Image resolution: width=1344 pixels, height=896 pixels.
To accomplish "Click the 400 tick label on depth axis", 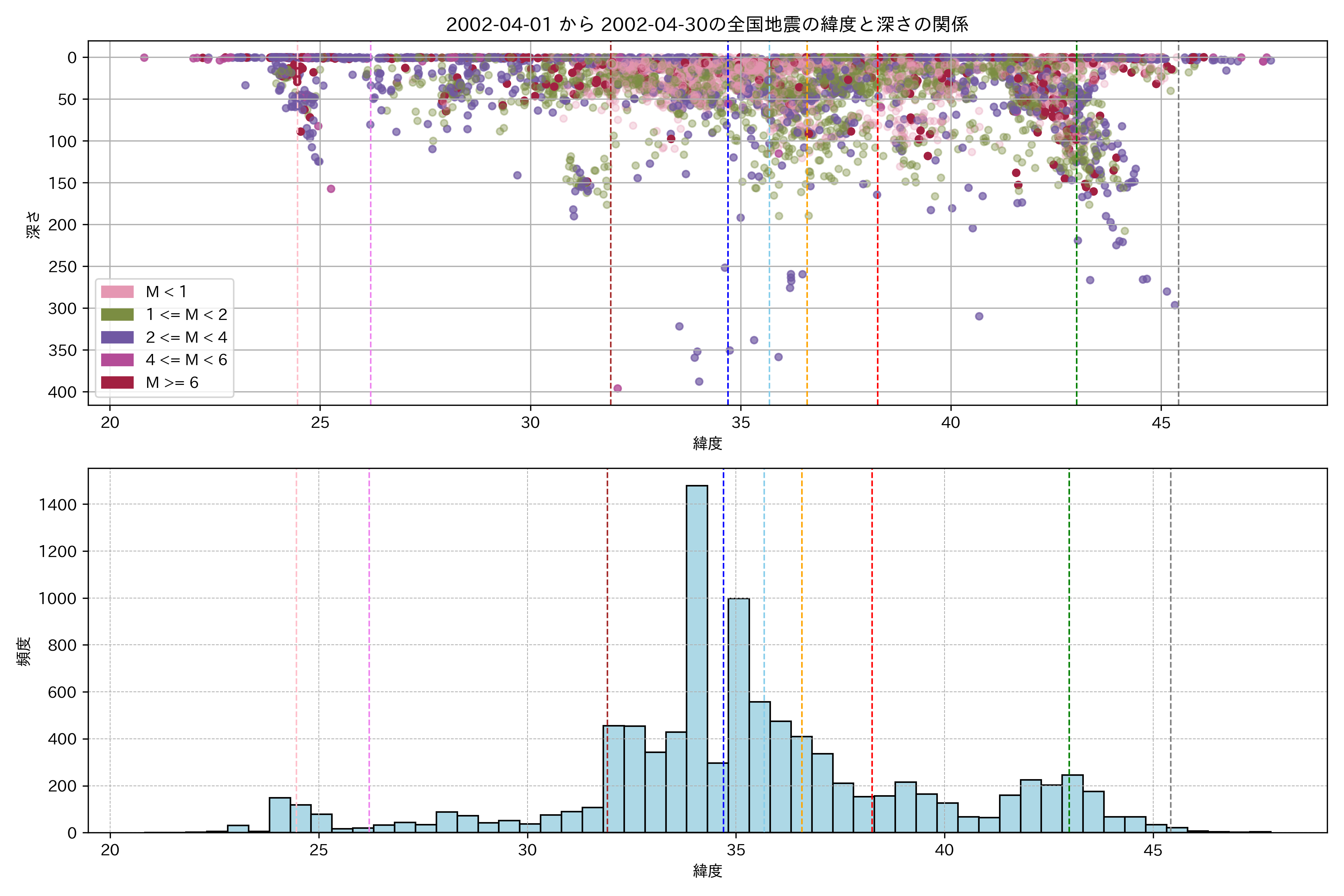I will [x=62, y=392].
